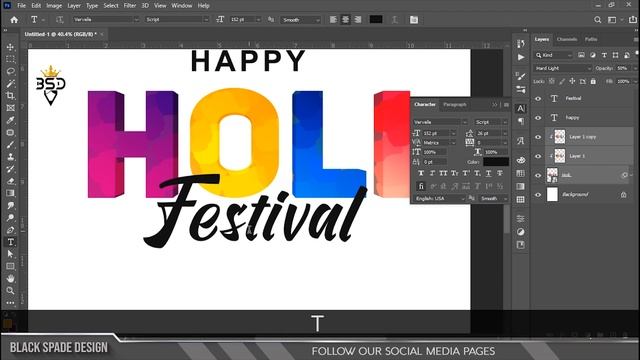The height and width of the screenshot is (360, 640).
Task: Select the Crop tool
Action: click(11, 96)
